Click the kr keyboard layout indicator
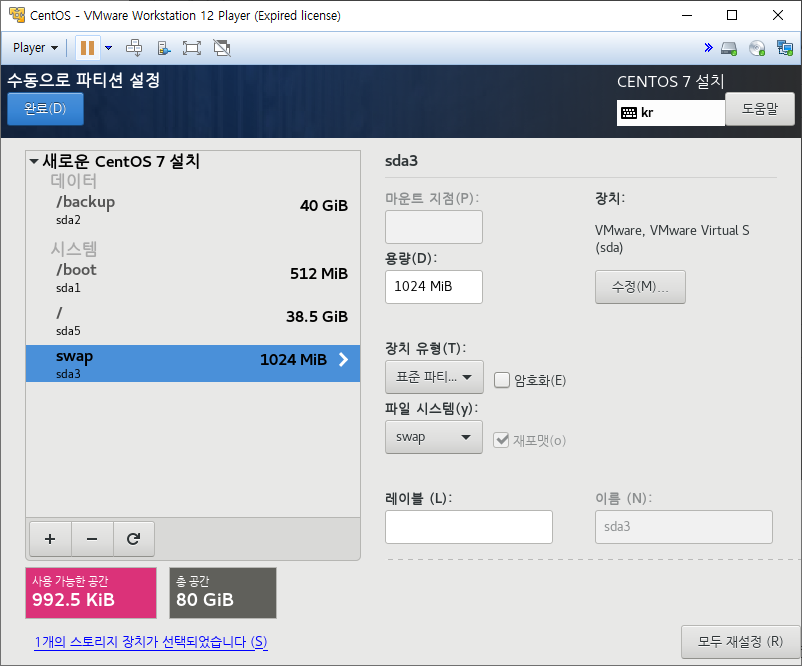The height and width of the screenshot is (666, 802). (x=671, y=113)
